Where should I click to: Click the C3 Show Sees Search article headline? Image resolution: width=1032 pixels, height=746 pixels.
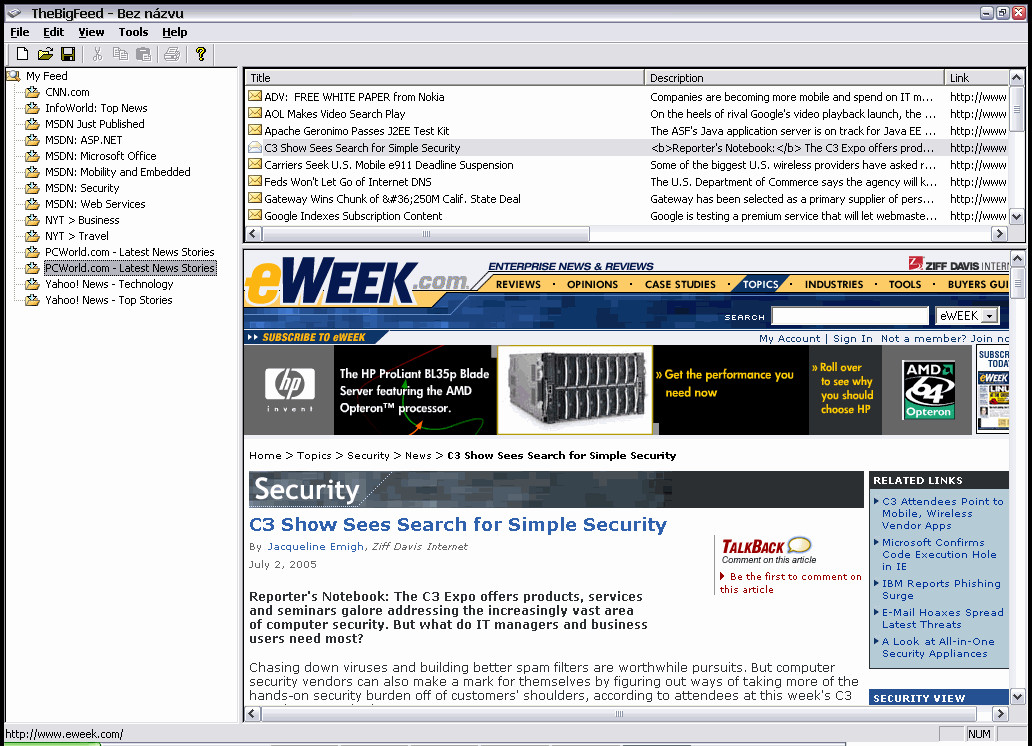coord(457,525)
